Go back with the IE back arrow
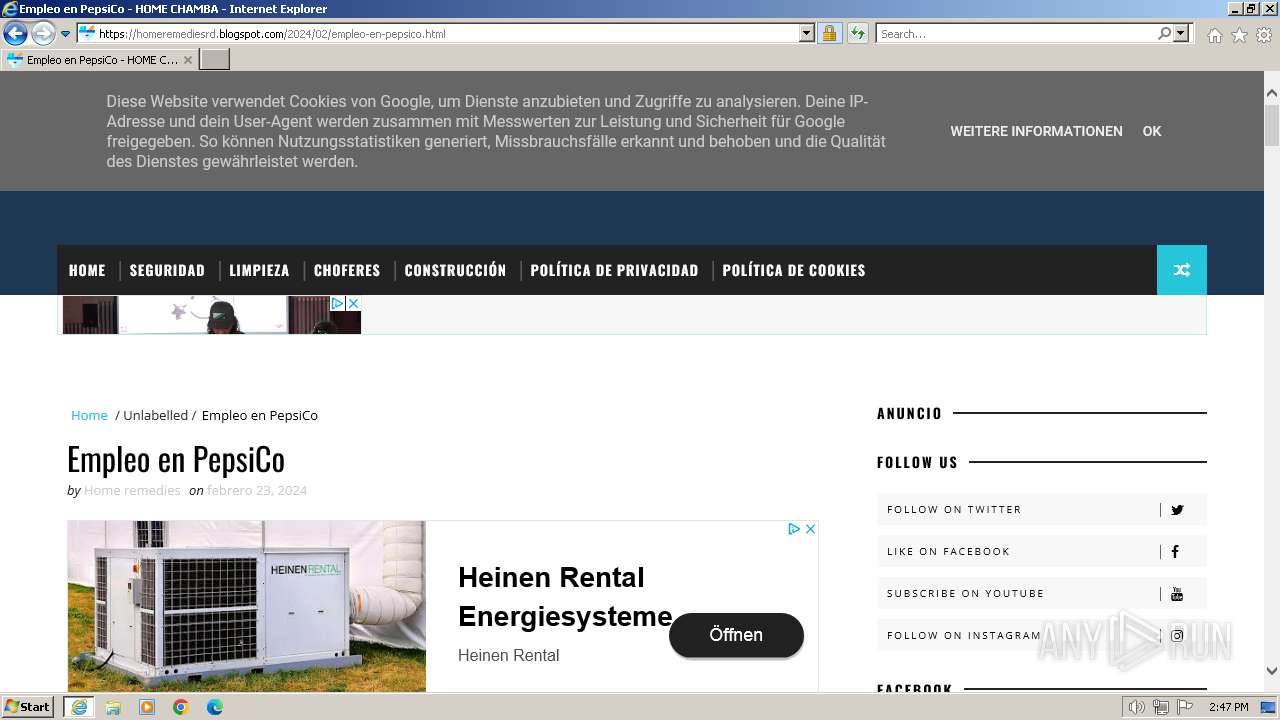This screenshot has width=1280, height=720. coord(15,33)
